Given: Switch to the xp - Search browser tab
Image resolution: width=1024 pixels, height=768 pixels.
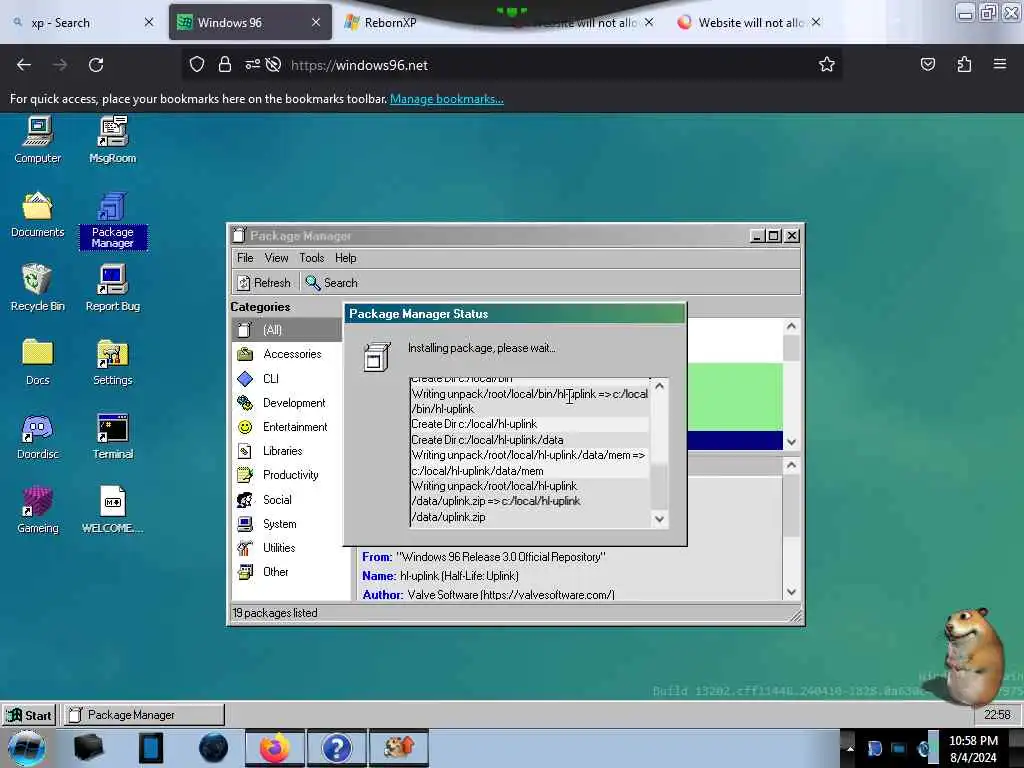Looking at the screenshot, I should (x=82, y=22).
